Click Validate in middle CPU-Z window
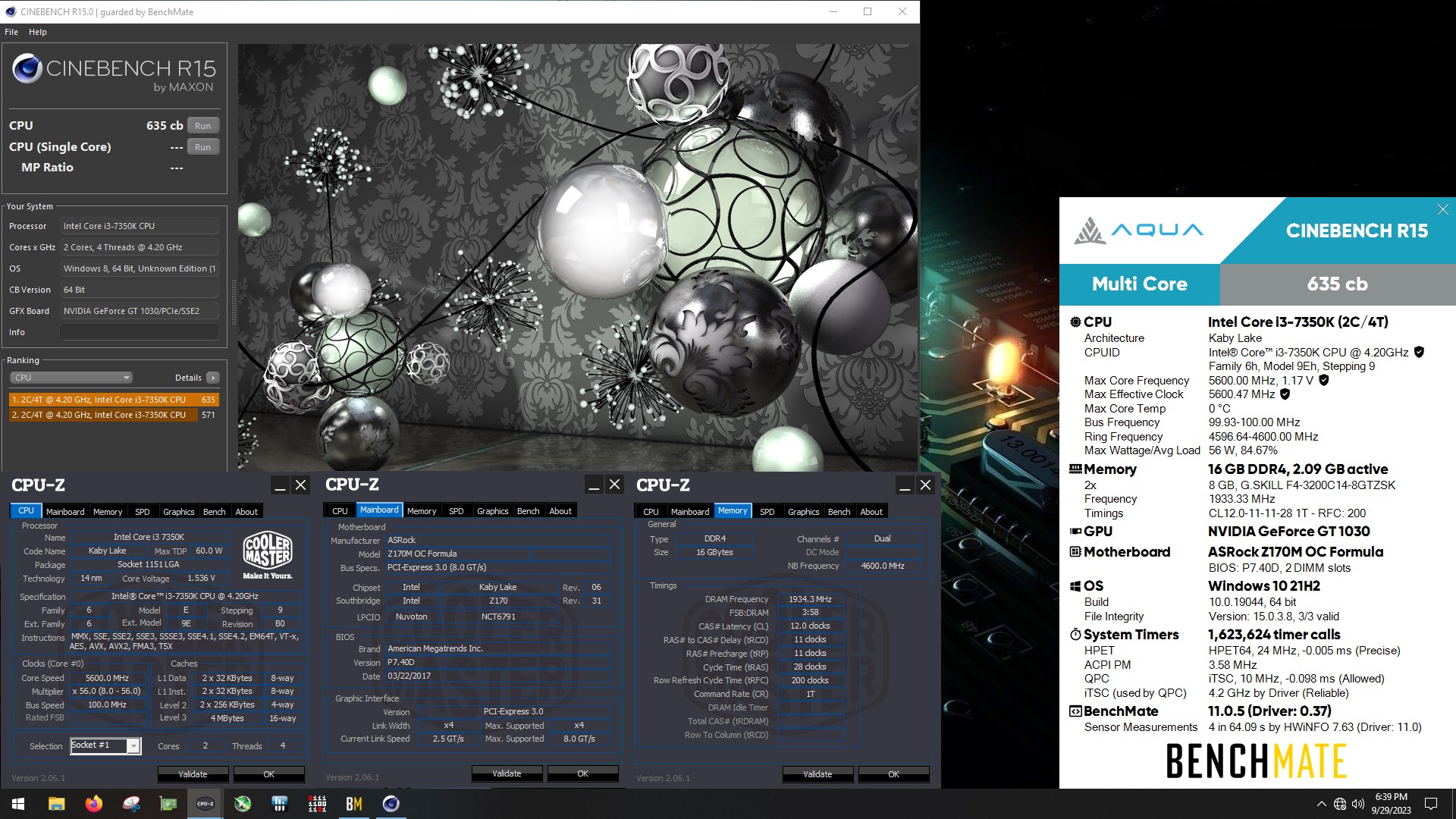Viewport: 1456px width, 819px height. coord(507,773)
